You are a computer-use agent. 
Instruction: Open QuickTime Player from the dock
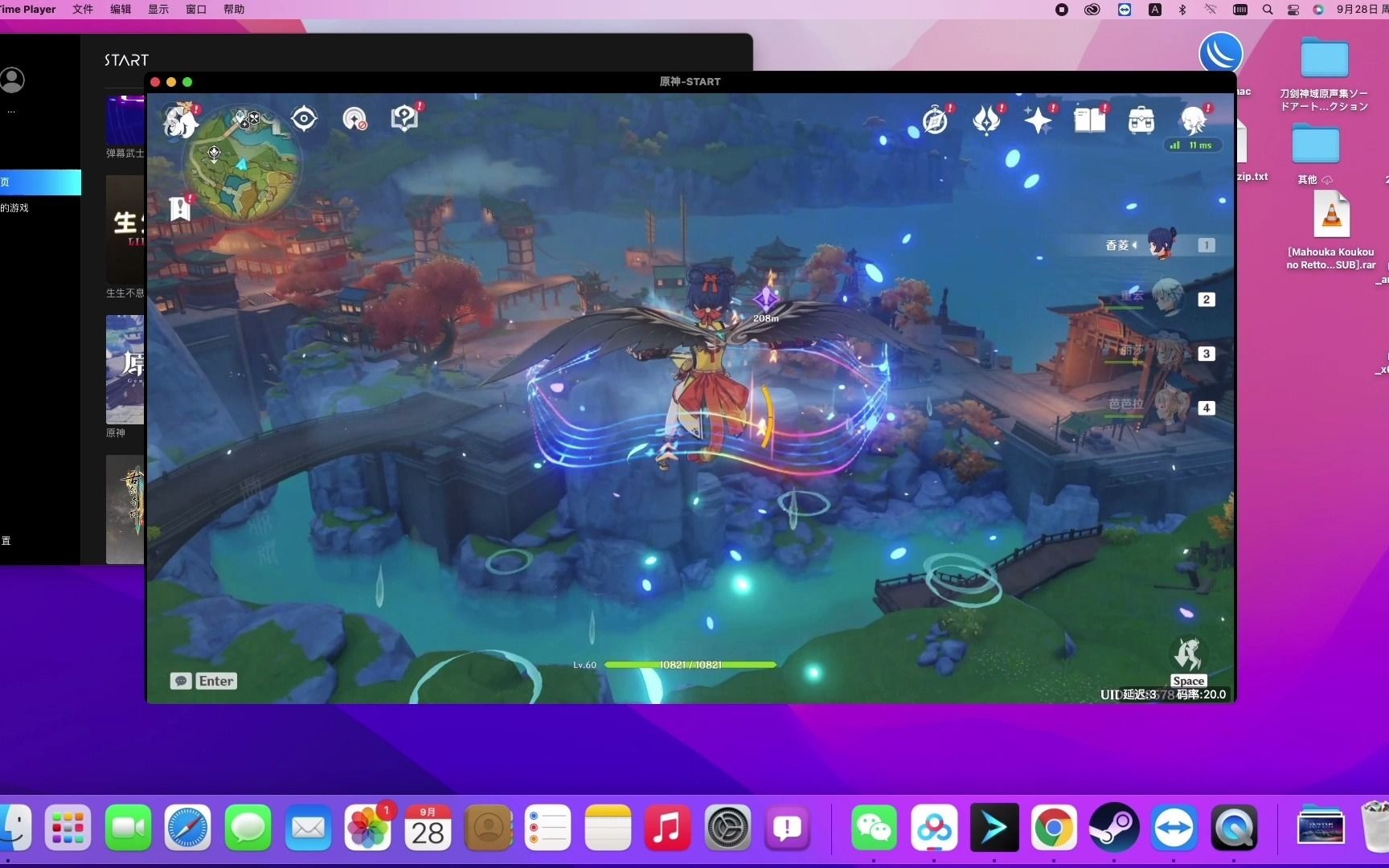coord(1234,828)
